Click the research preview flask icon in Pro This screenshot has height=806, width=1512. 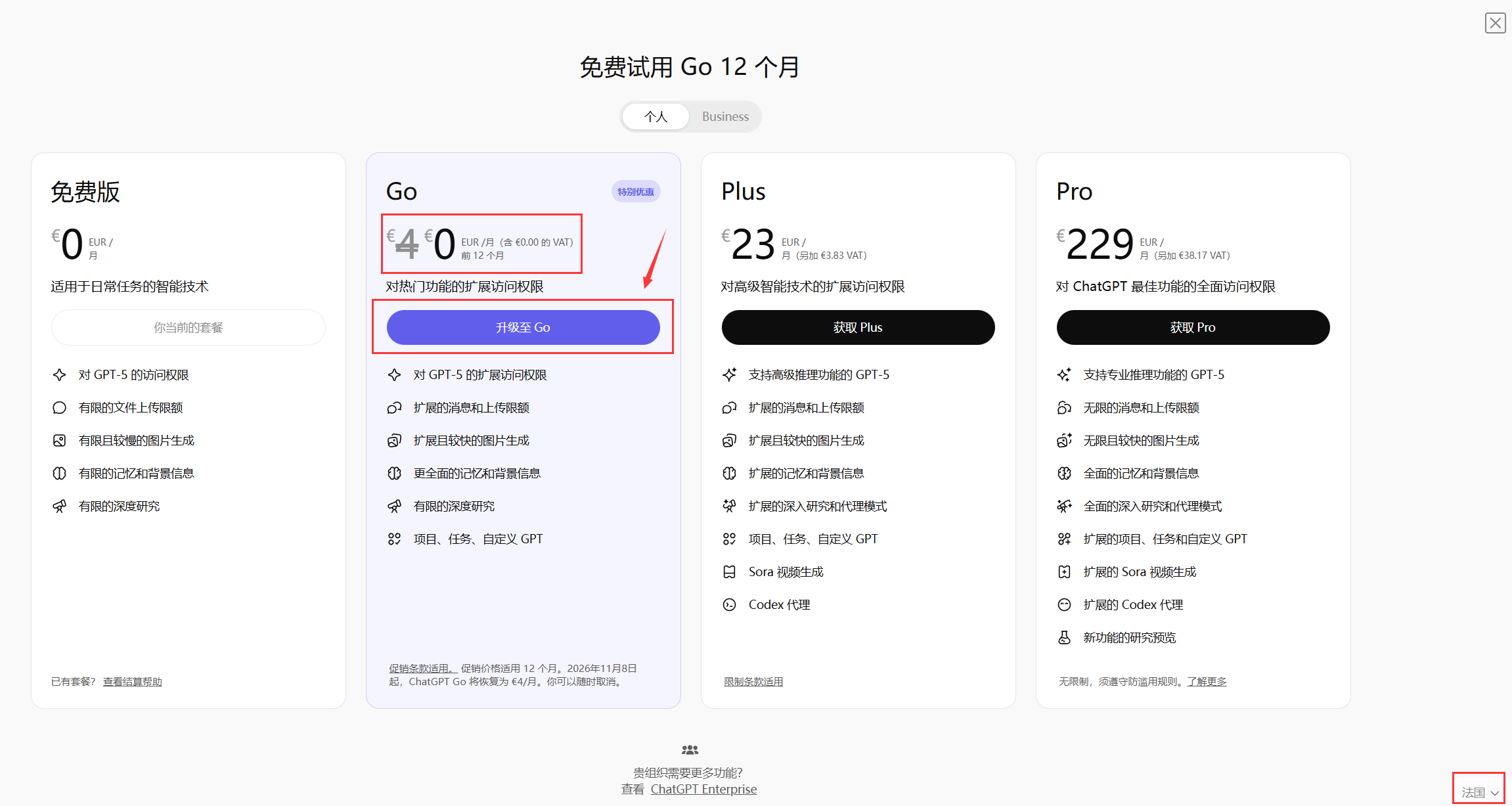coord(1064,638)
